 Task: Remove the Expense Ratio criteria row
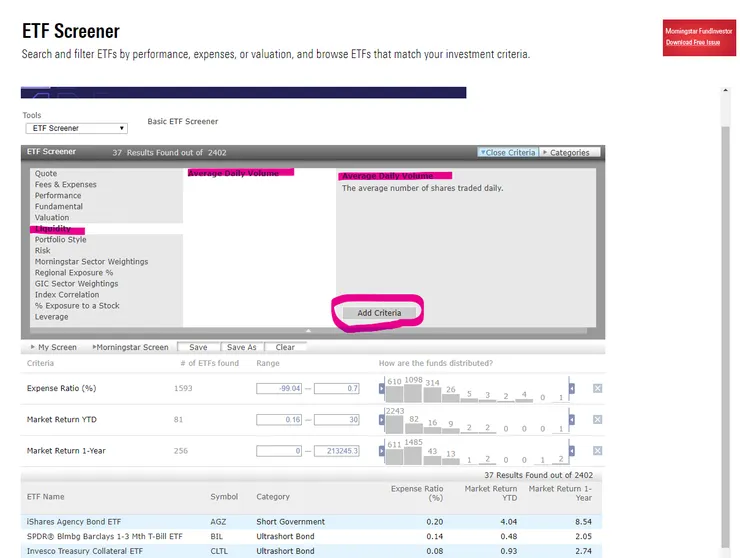597,388
